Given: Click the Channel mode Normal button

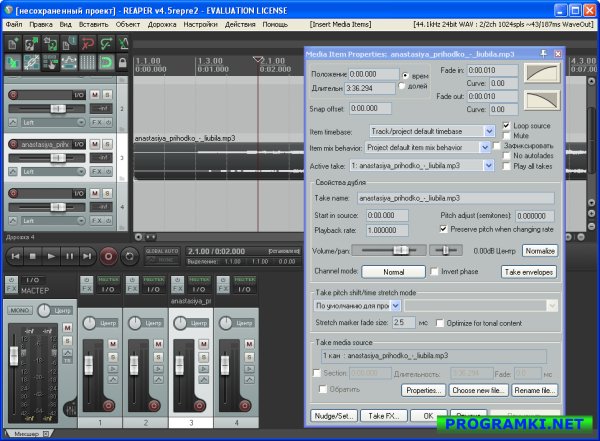Looking at the screenshot, I should (393, 272).
